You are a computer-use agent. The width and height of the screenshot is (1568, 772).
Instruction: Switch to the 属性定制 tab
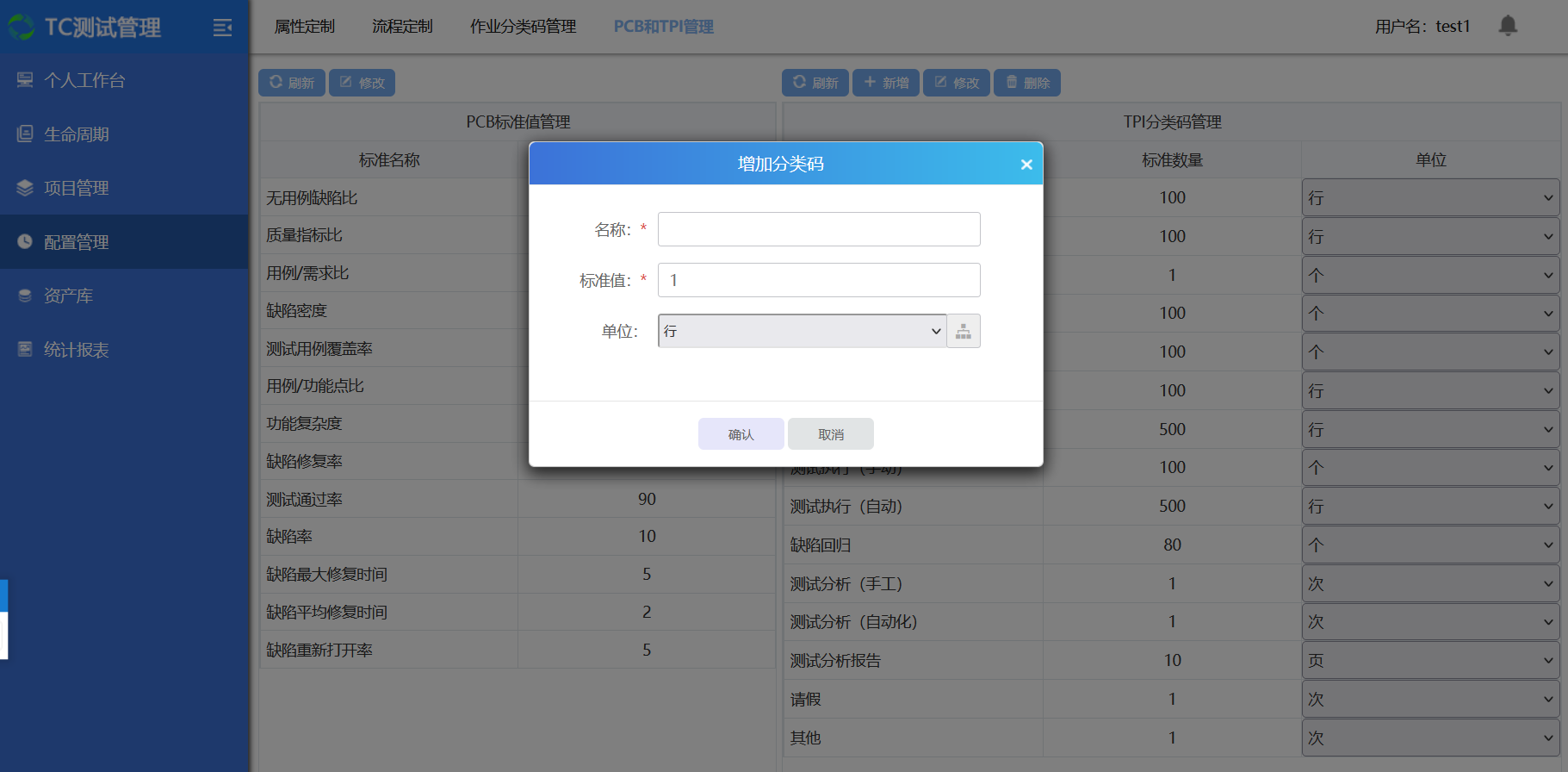point(304,27)
